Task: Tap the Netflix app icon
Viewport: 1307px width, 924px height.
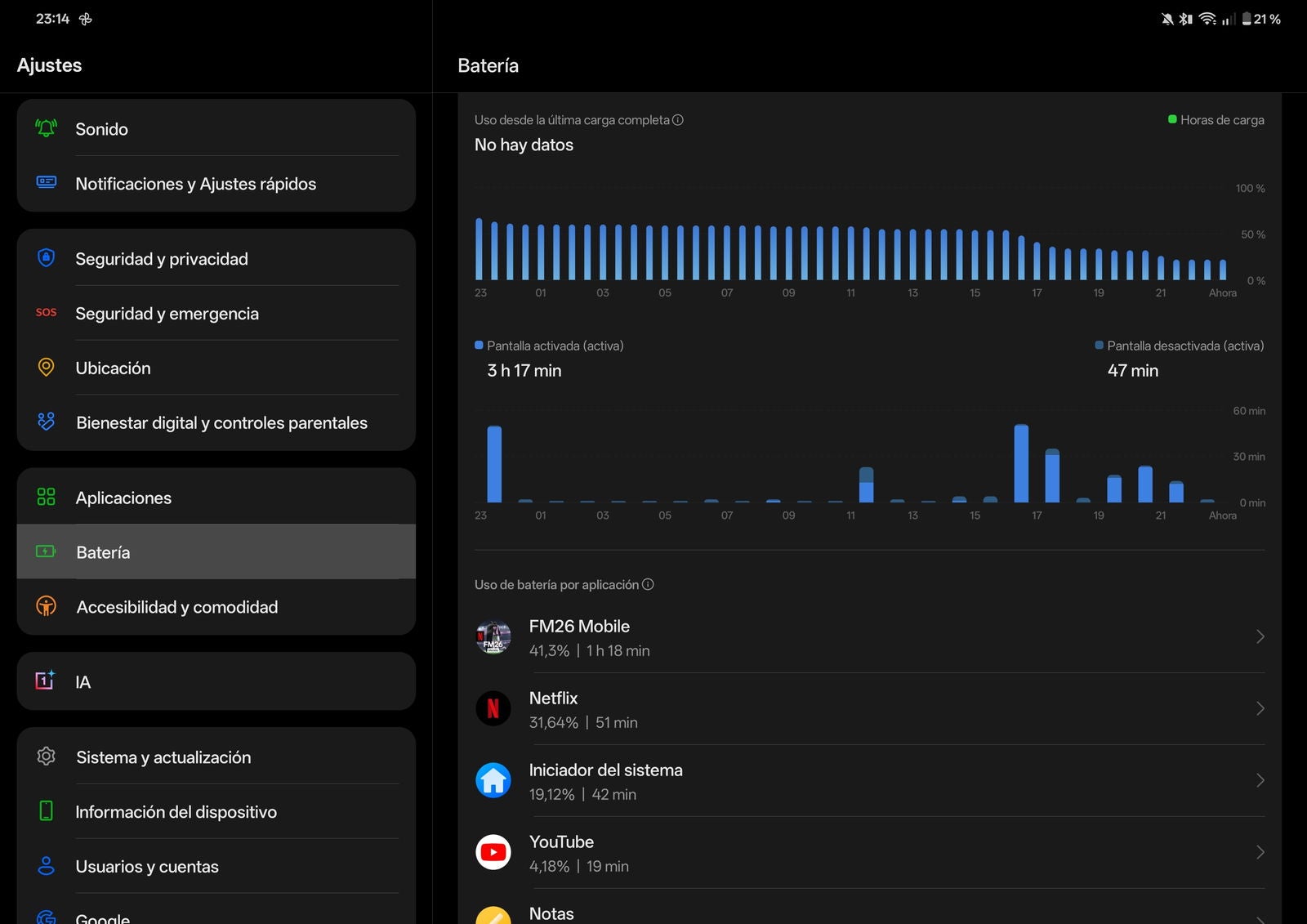Action: 493,708
